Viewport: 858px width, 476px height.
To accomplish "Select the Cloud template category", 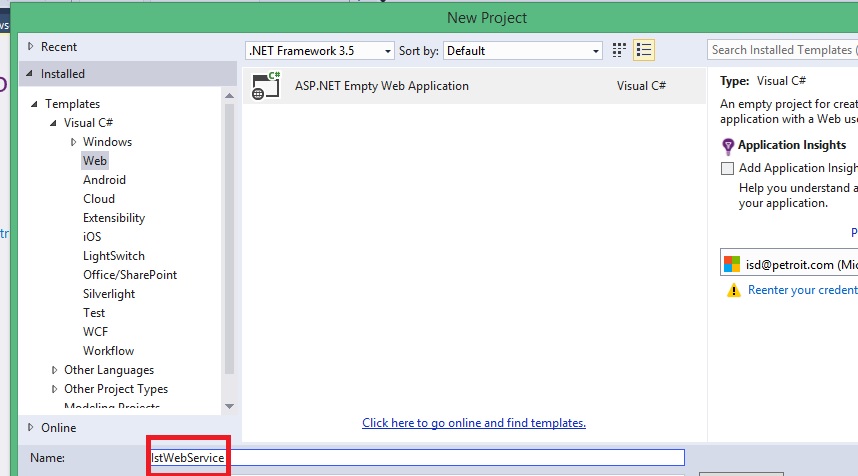I will click(99, 199).
